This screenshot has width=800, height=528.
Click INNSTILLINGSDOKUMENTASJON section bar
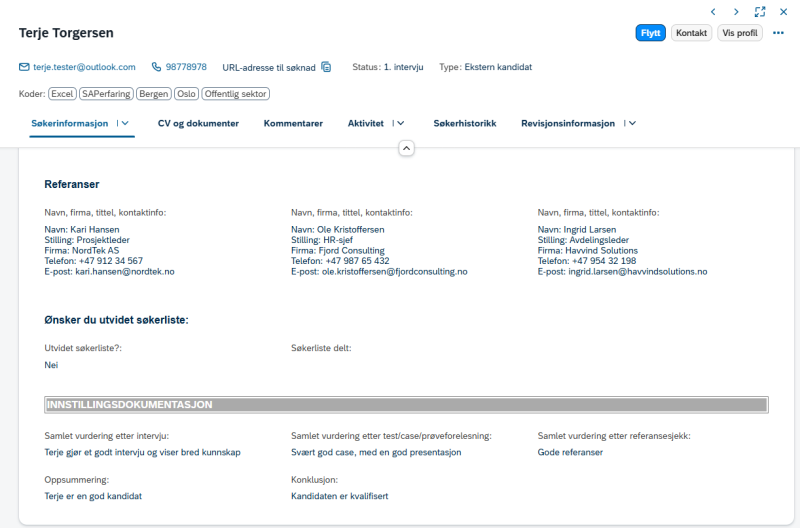pos(406,405)
